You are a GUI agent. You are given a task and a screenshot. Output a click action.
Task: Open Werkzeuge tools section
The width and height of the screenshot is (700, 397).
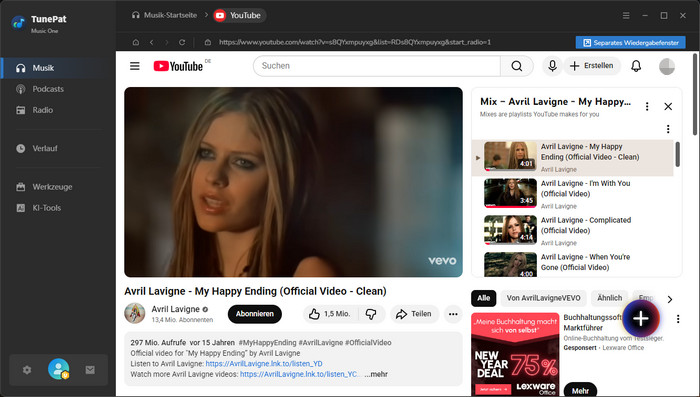pos(52,187)
